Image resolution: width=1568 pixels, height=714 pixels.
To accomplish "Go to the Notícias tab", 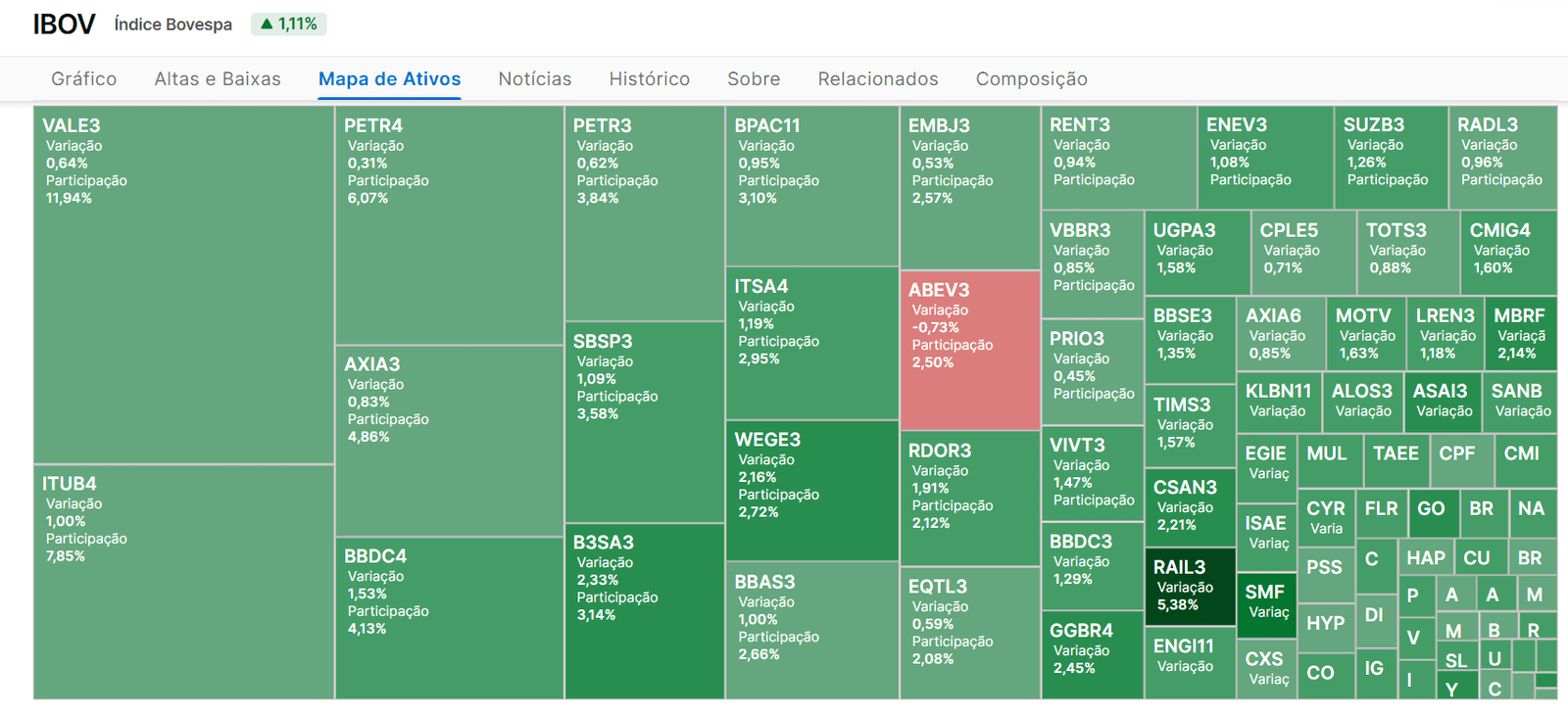I will [535, 79].
